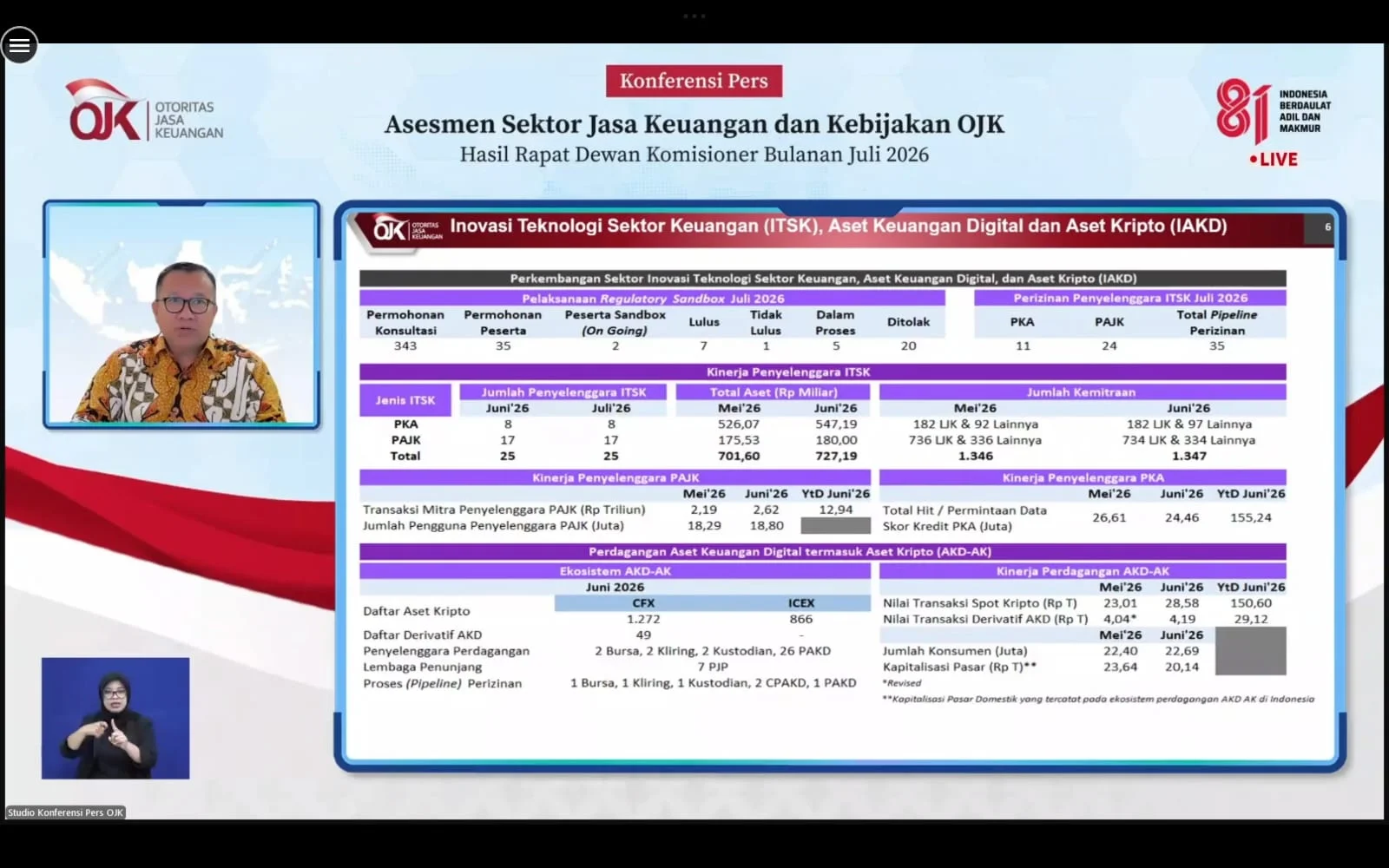Image resolution: width=1389 pixels, height=868 pixels.
Task: Click the "Jumlah Kemitraan" header
Action: click(x=1083, y=392)
